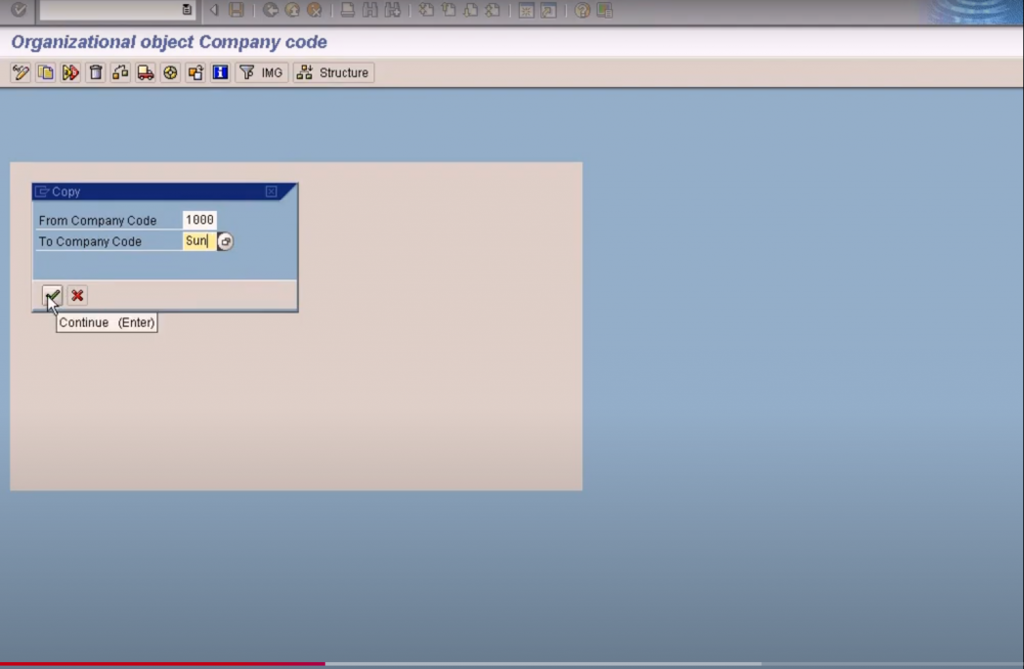This screenshot has height=669, width=1024.
Task: Click the Delete trash can toolbar icon
Action: click(95, 73)
